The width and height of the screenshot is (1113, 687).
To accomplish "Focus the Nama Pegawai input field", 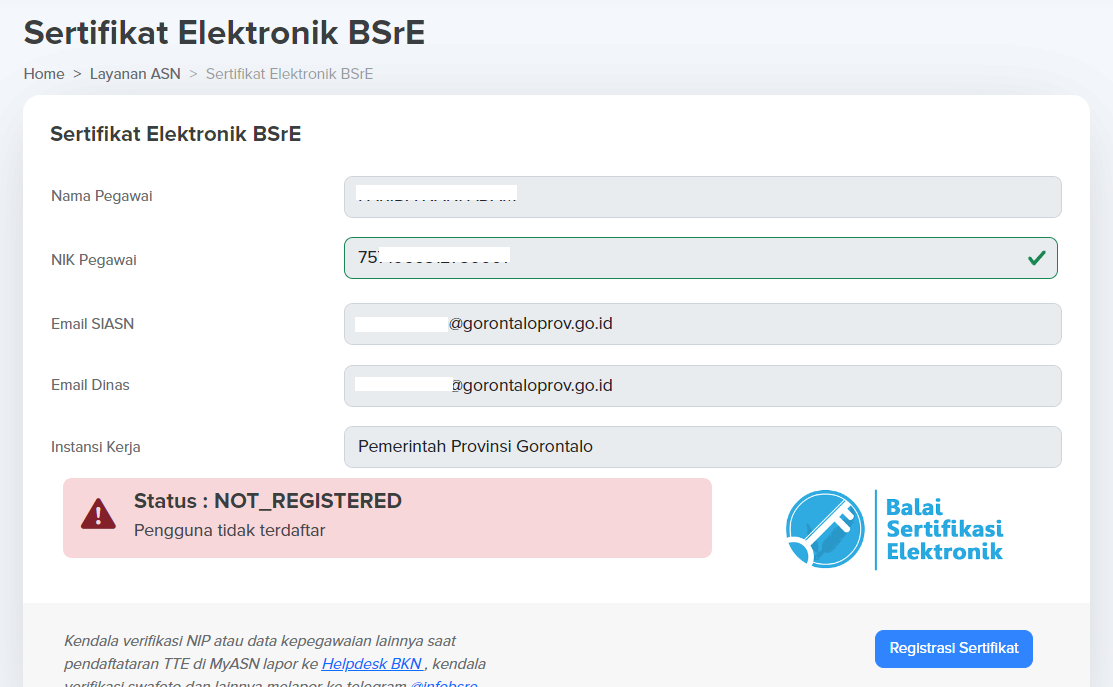I will (x=703, y=197).
